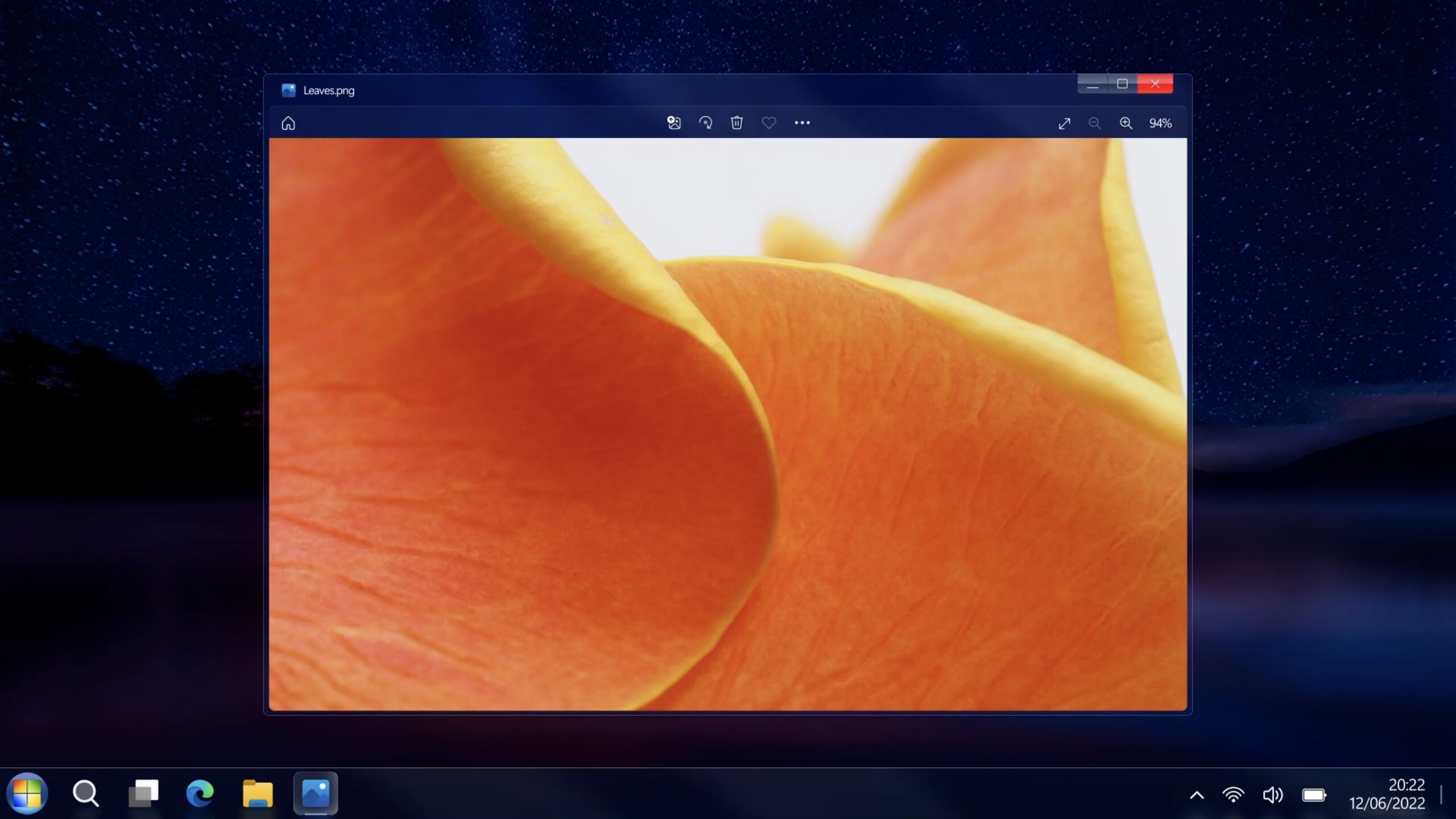Check the battery status icon
This screenshot has height=819, width=1456.
pyautogui.click(x=1314, y=795)
